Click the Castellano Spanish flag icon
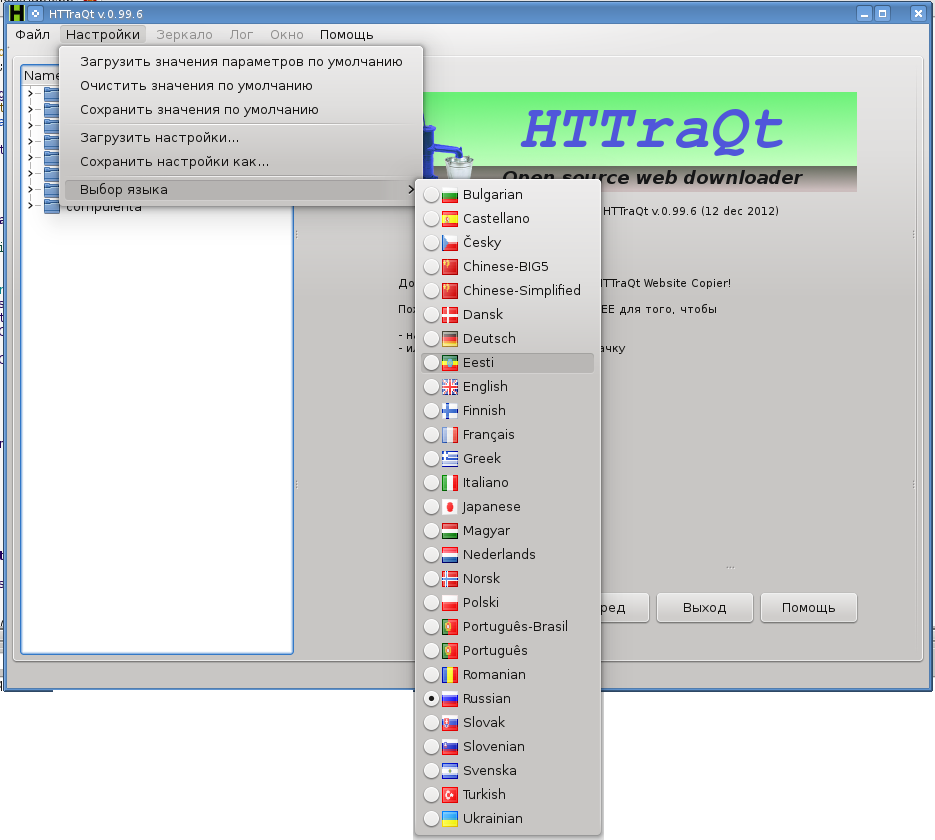935x840 pixels. [x=450, y=219]
